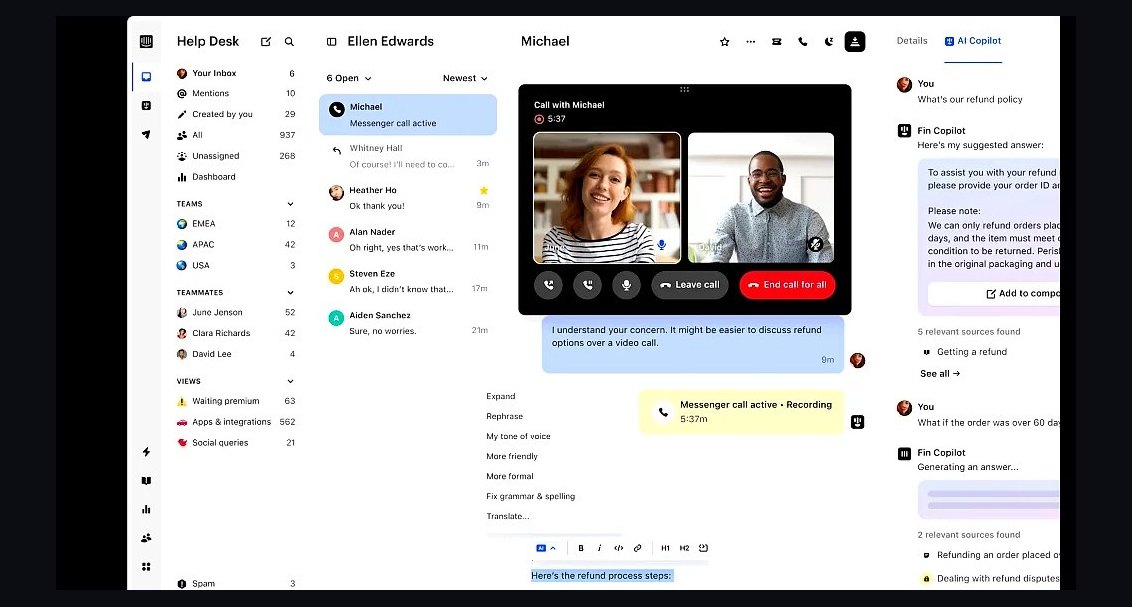
Task: Open the Outbound paper-plane icon in left rail
Action: [x=146, y=134]
